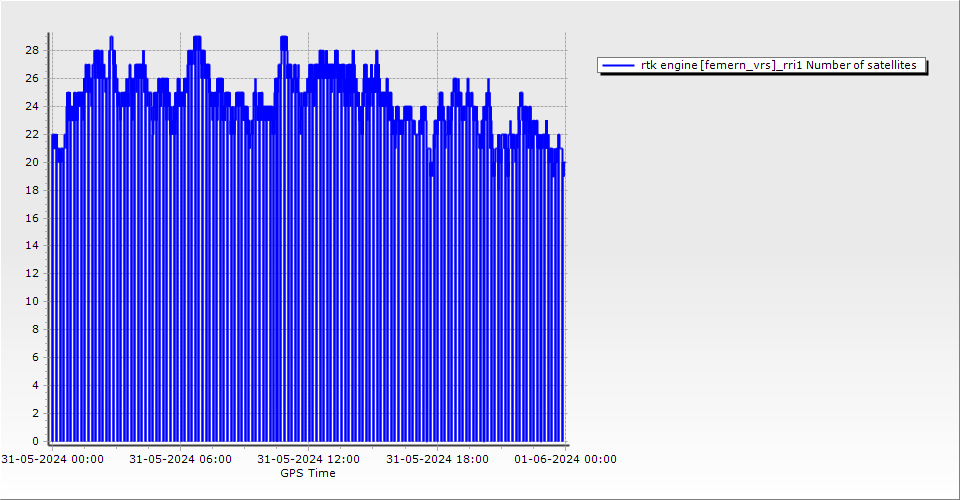Click the blue line sample in the legend
Viewport: 960px width, 500px height.
click(x=618, y=65)
